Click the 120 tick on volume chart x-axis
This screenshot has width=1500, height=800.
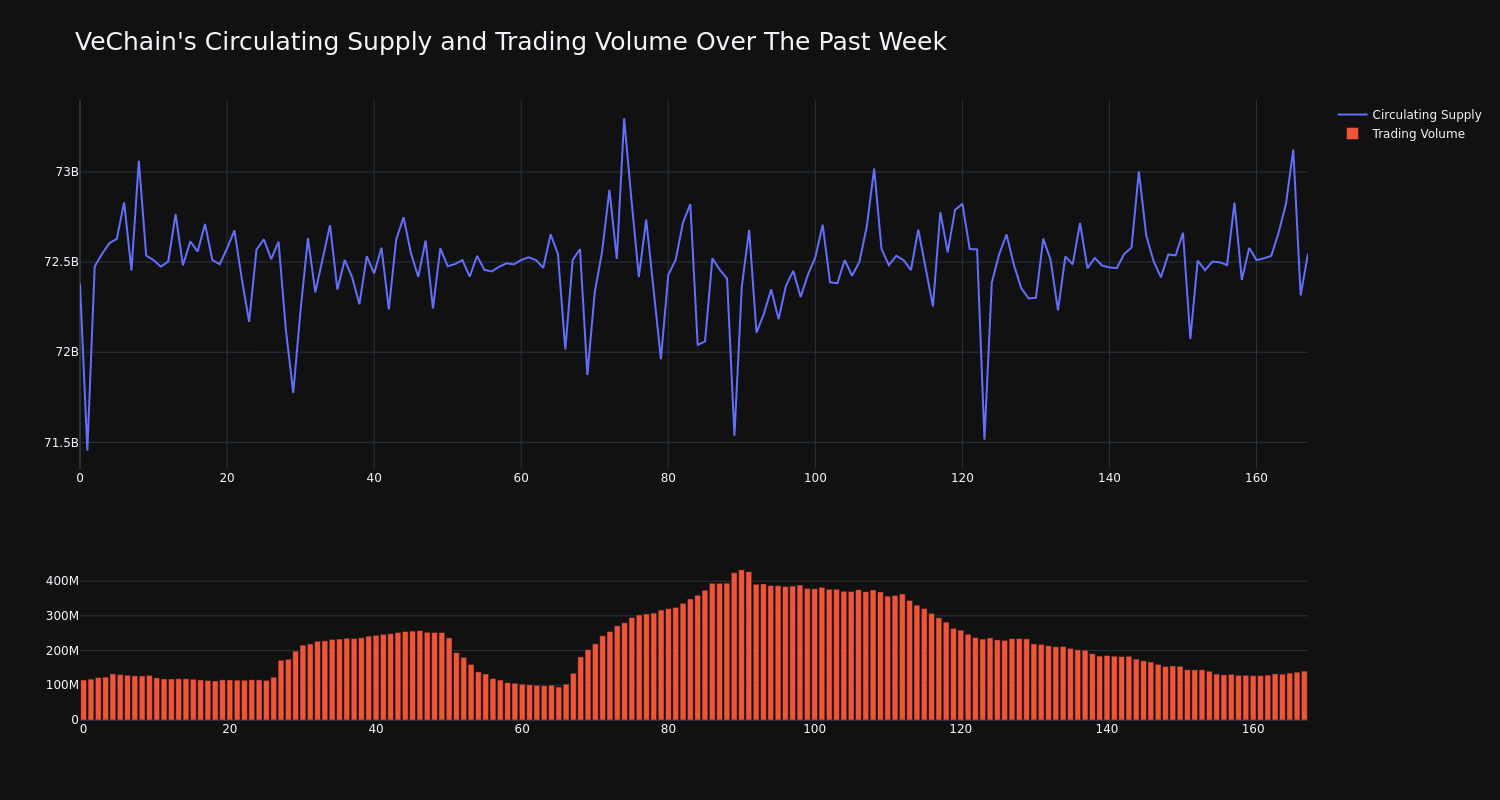click(x=961, y=729)
